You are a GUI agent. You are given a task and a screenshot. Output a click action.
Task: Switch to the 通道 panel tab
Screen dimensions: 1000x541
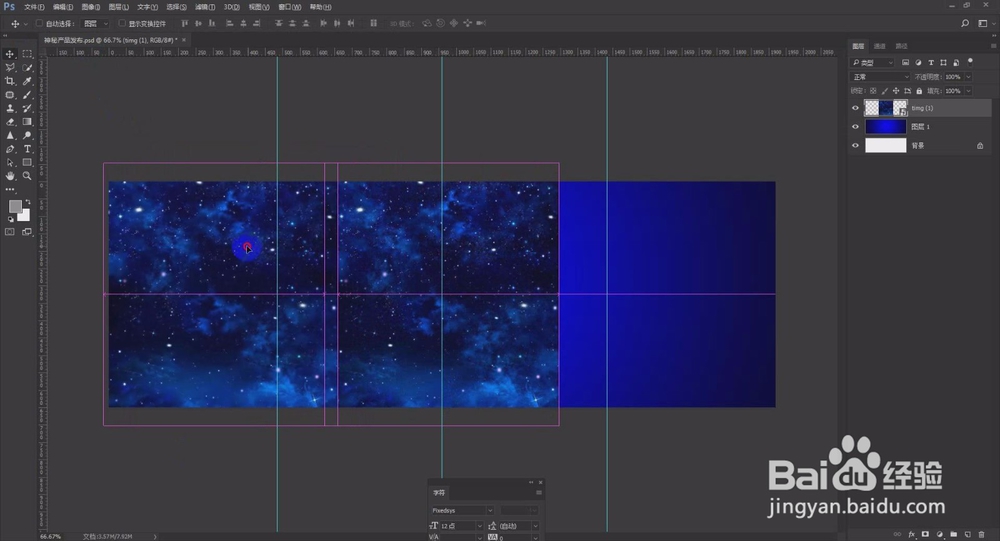coord(879,46)
